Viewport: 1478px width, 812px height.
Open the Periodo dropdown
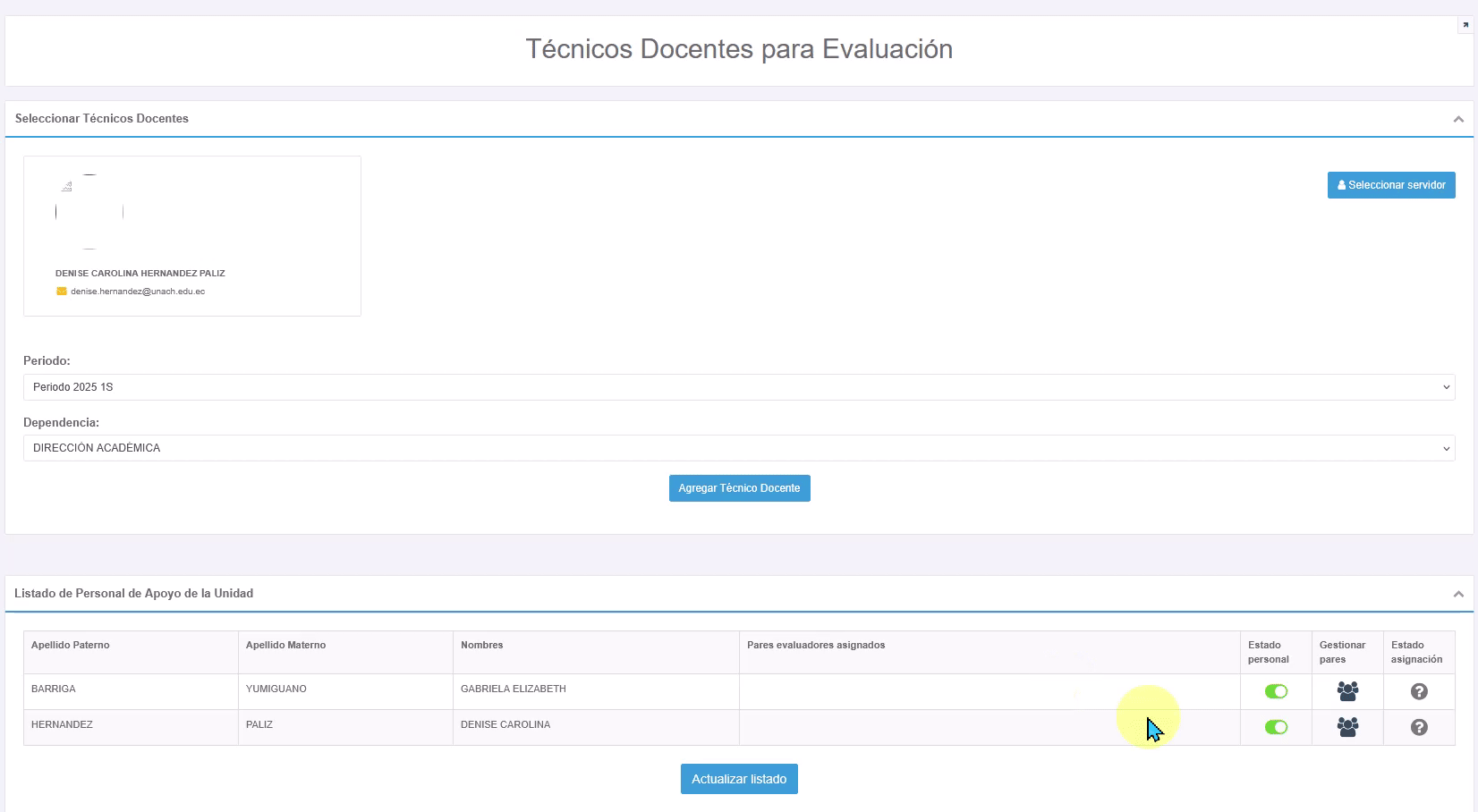coord(738,387)
